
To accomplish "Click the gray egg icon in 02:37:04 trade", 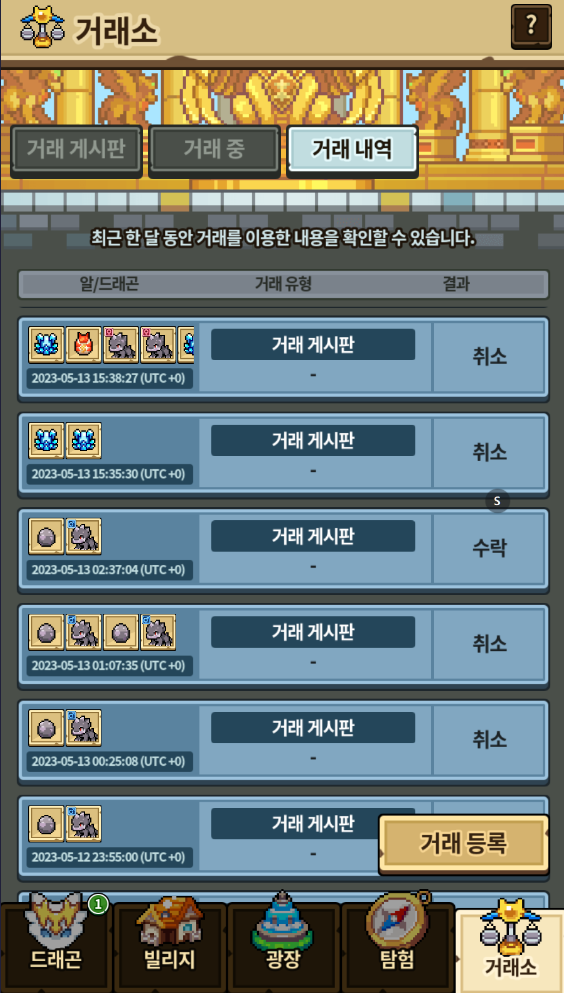I will click(x=46, y=536).
